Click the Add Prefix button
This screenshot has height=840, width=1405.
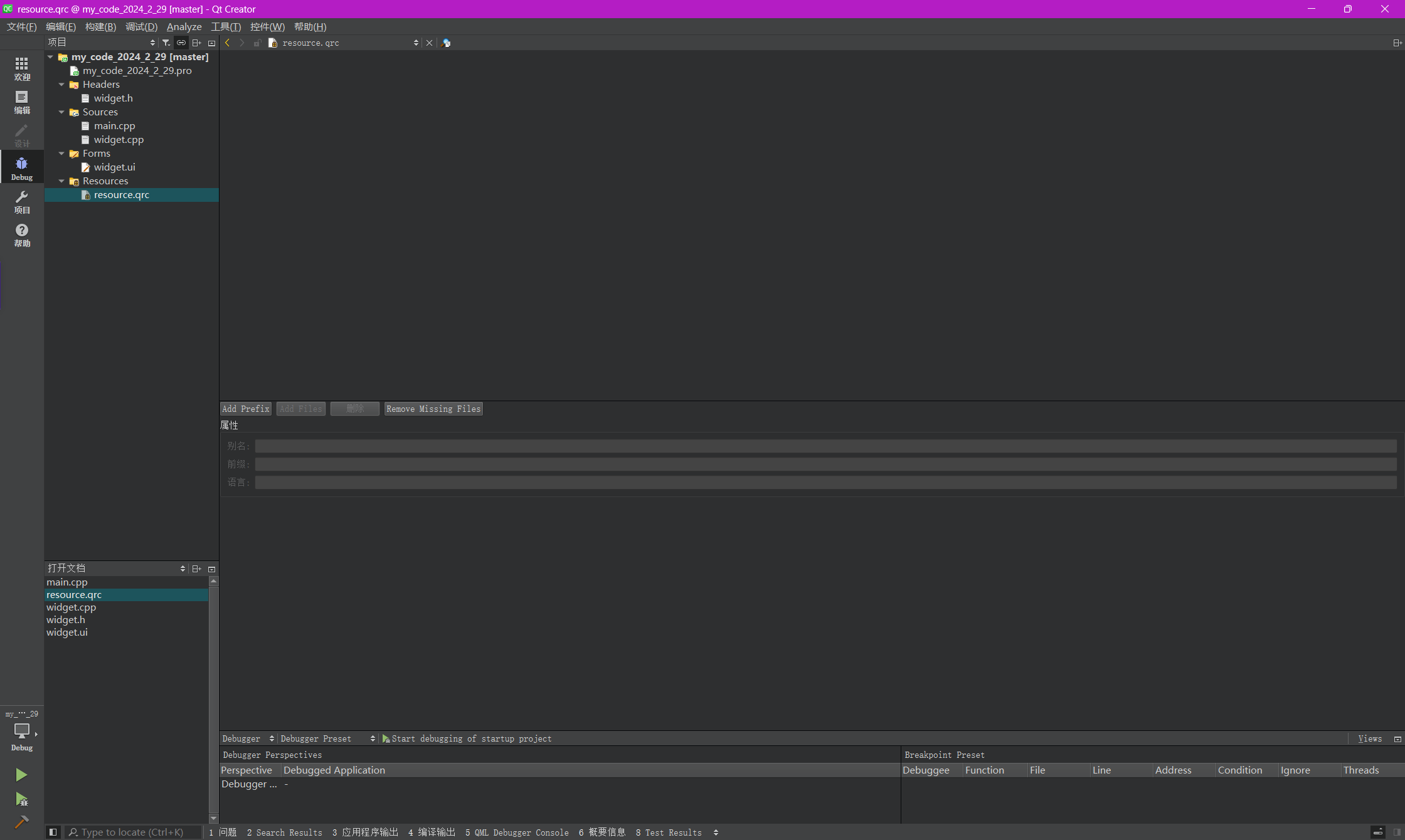pos(246,409)
